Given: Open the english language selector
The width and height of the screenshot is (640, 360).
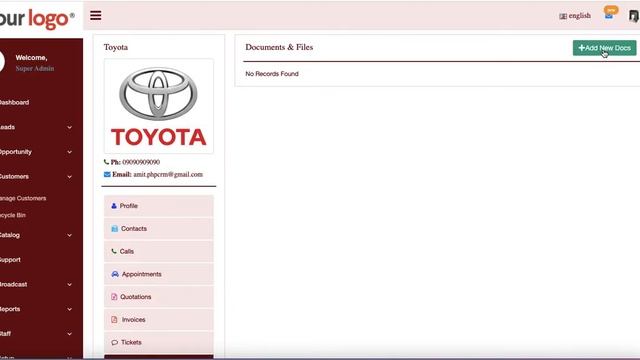Looking at the screenshot, I should tap(575, 16).
